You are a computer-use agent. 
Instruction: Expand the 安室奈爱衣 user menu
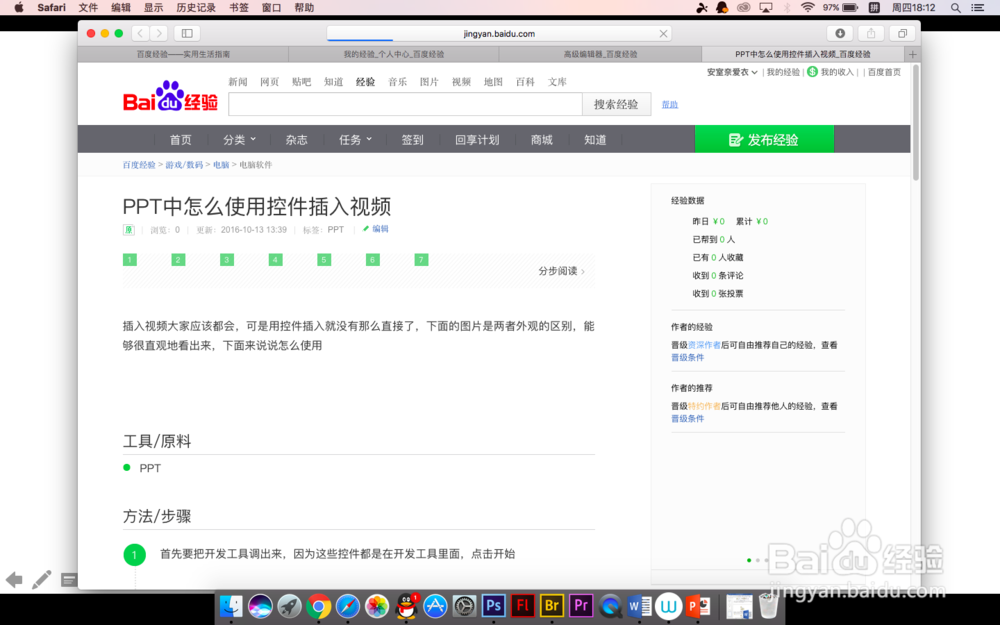(x=732, y=72)
